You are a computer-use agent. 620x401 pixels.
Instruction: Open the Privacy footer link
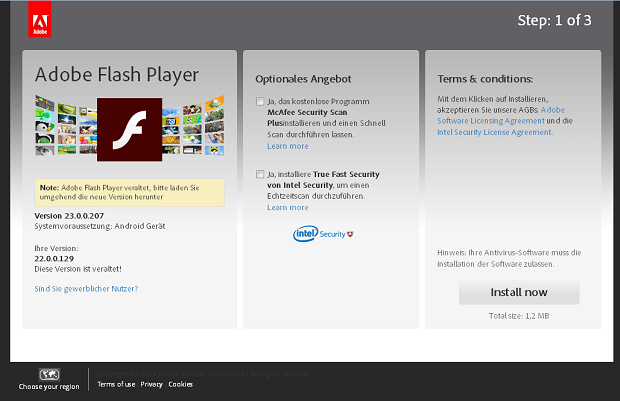[151, 384]
